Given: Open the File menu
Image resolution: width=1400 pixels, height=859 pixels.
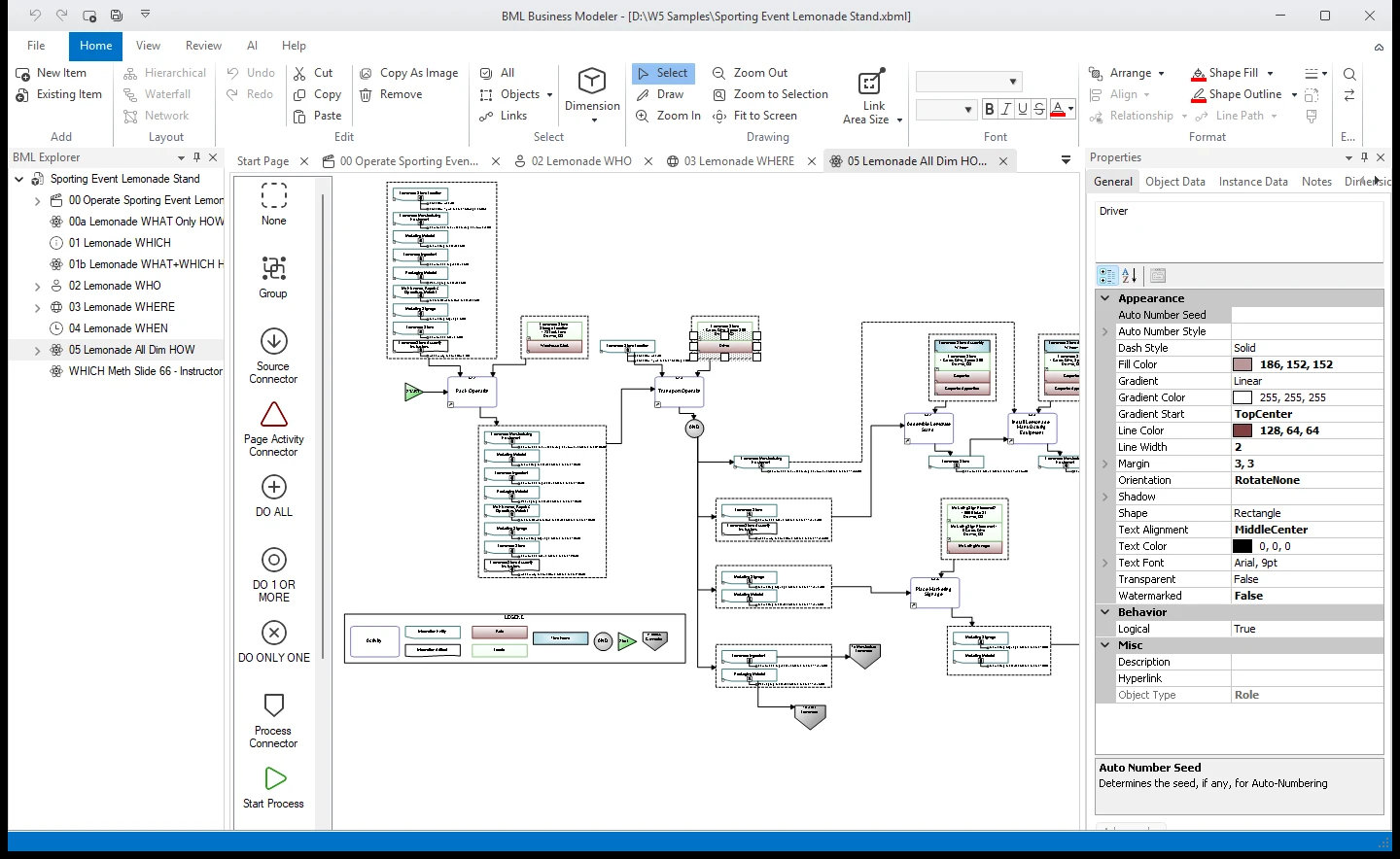Looking at the screenshot, I should pos(36,46).
